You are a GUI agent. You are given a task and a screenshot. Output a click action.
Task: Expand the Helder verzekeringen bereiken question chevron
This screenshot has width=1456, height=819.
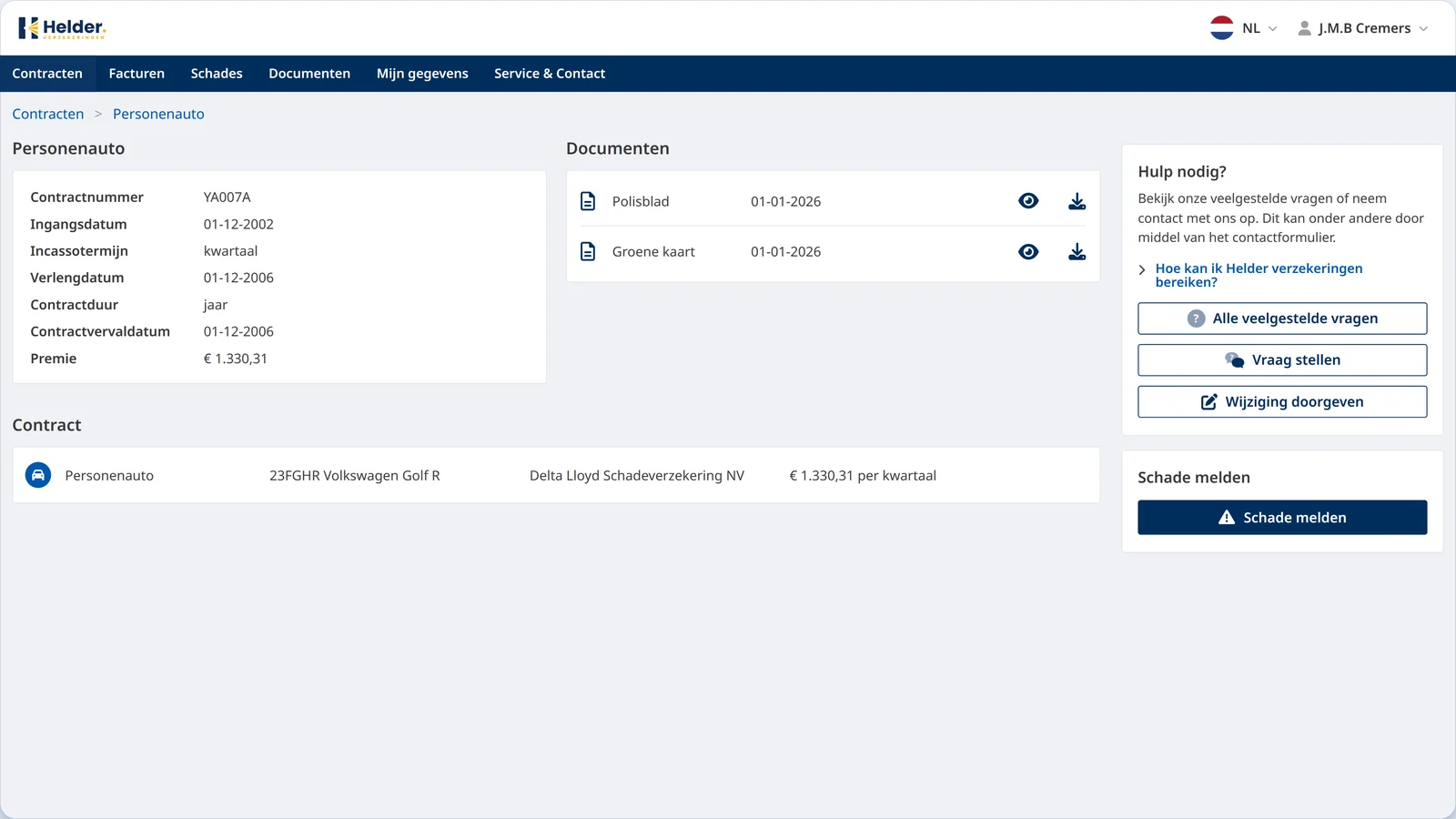(1142, 269)
